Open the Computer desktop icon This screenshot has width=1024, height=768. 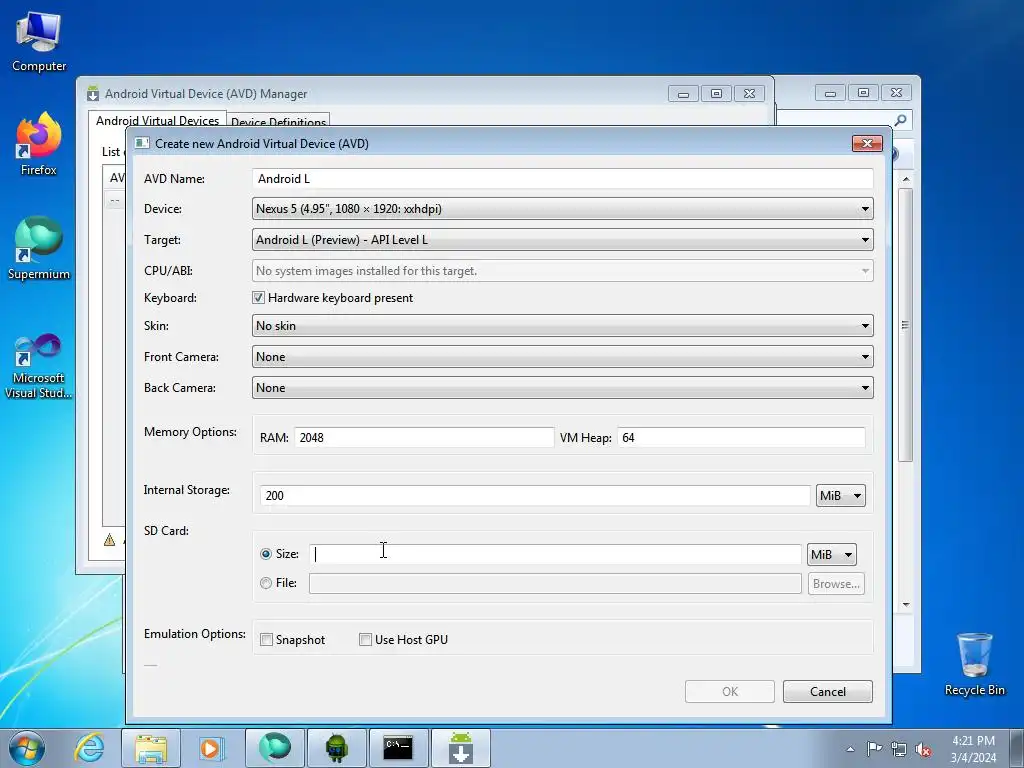(x=39, y=41)
